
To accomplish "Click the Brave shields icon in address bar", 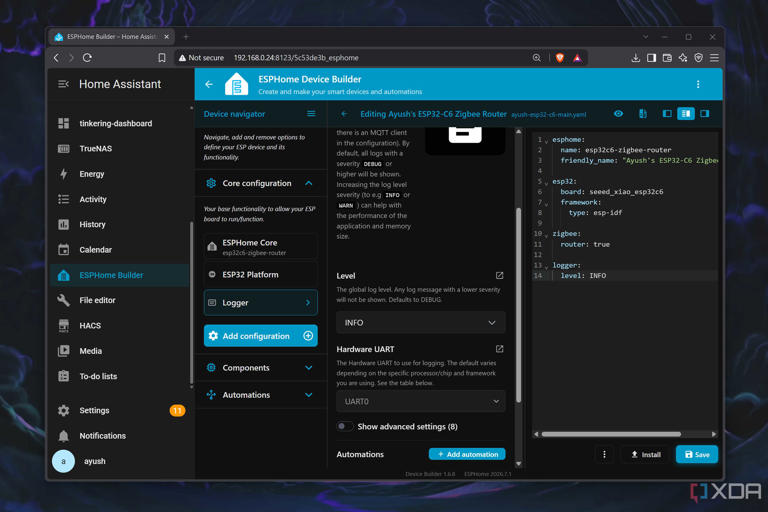I will [560, 58].
